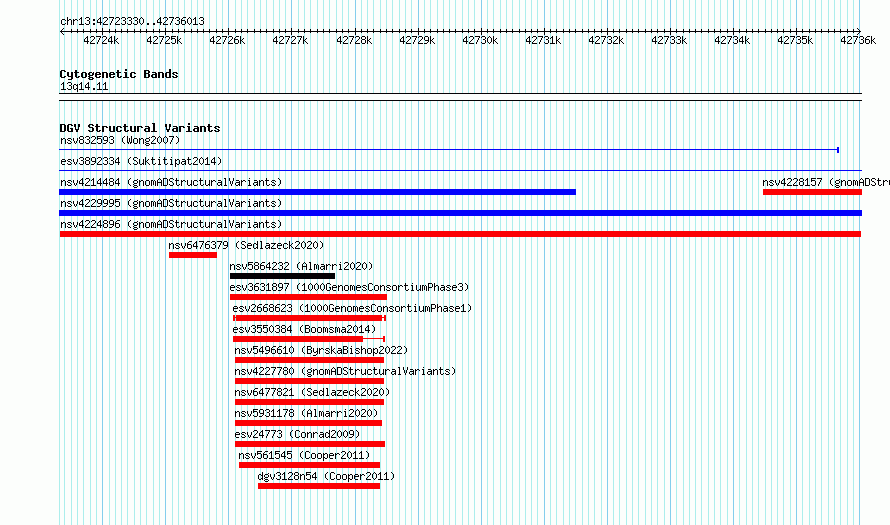Click the red bar under dgv3128n54
The width and height of the screenshot is (890, 525).
click(x=319, y=486)
